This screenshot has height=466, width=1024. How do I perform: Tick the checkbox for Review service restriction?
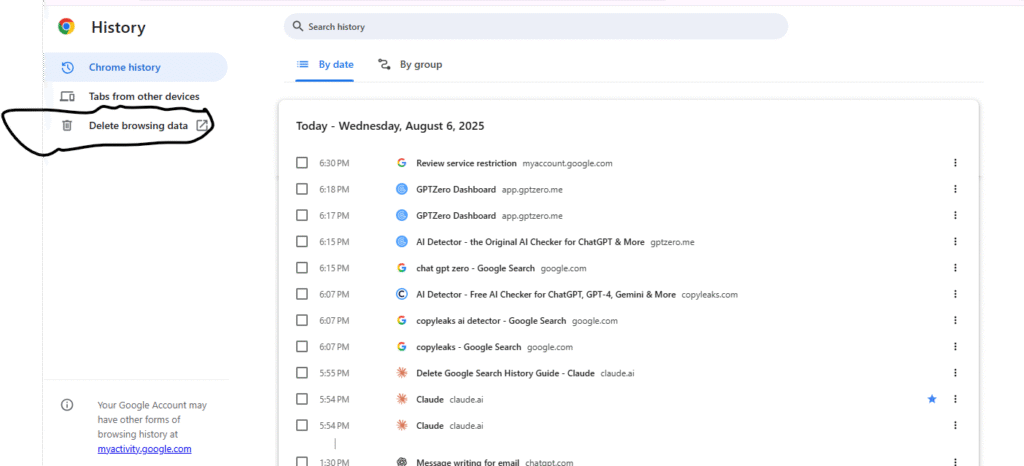(x=302, y=163)
